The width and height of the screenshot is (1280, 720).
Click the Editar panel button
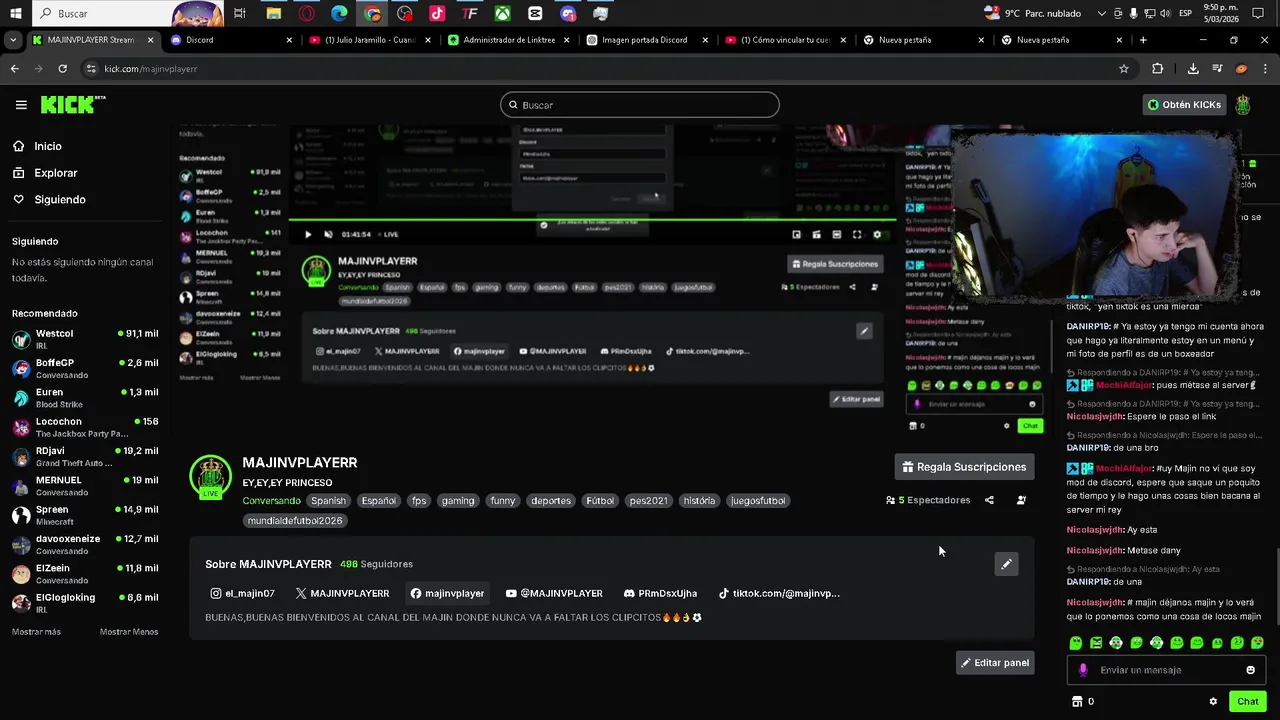tap(995, 662)
